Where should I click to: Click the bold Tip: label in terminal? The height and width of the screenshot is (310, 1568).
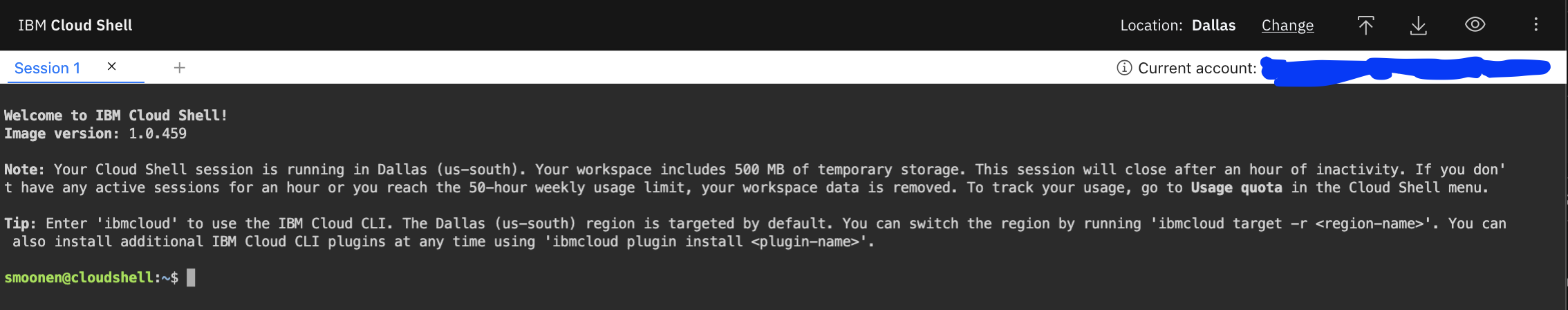tap(20, 224)
